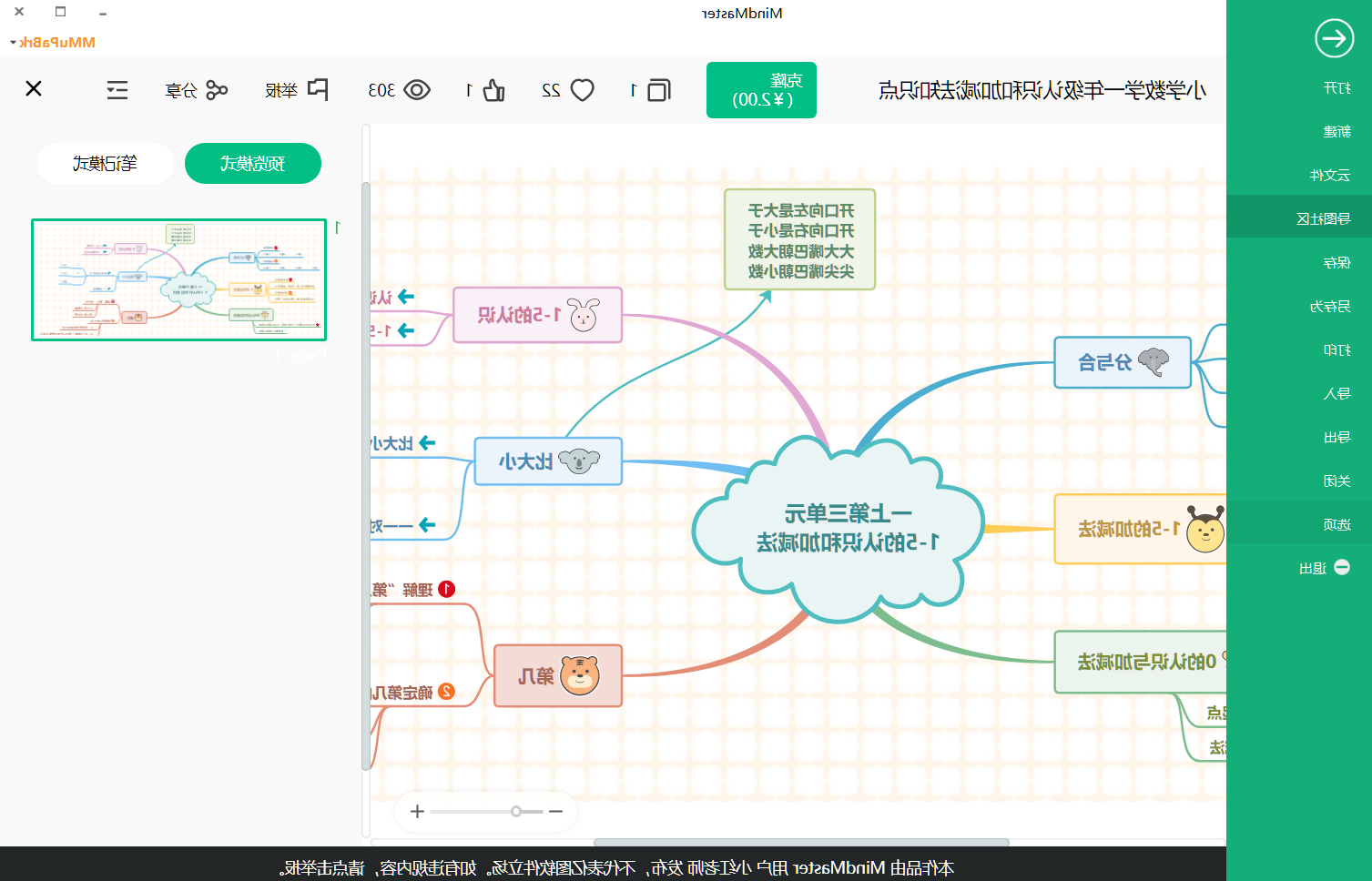Image resolution: width=1372 pixels, height=881 pixels.
Task: Click the eye views icon
Action: 417,90
